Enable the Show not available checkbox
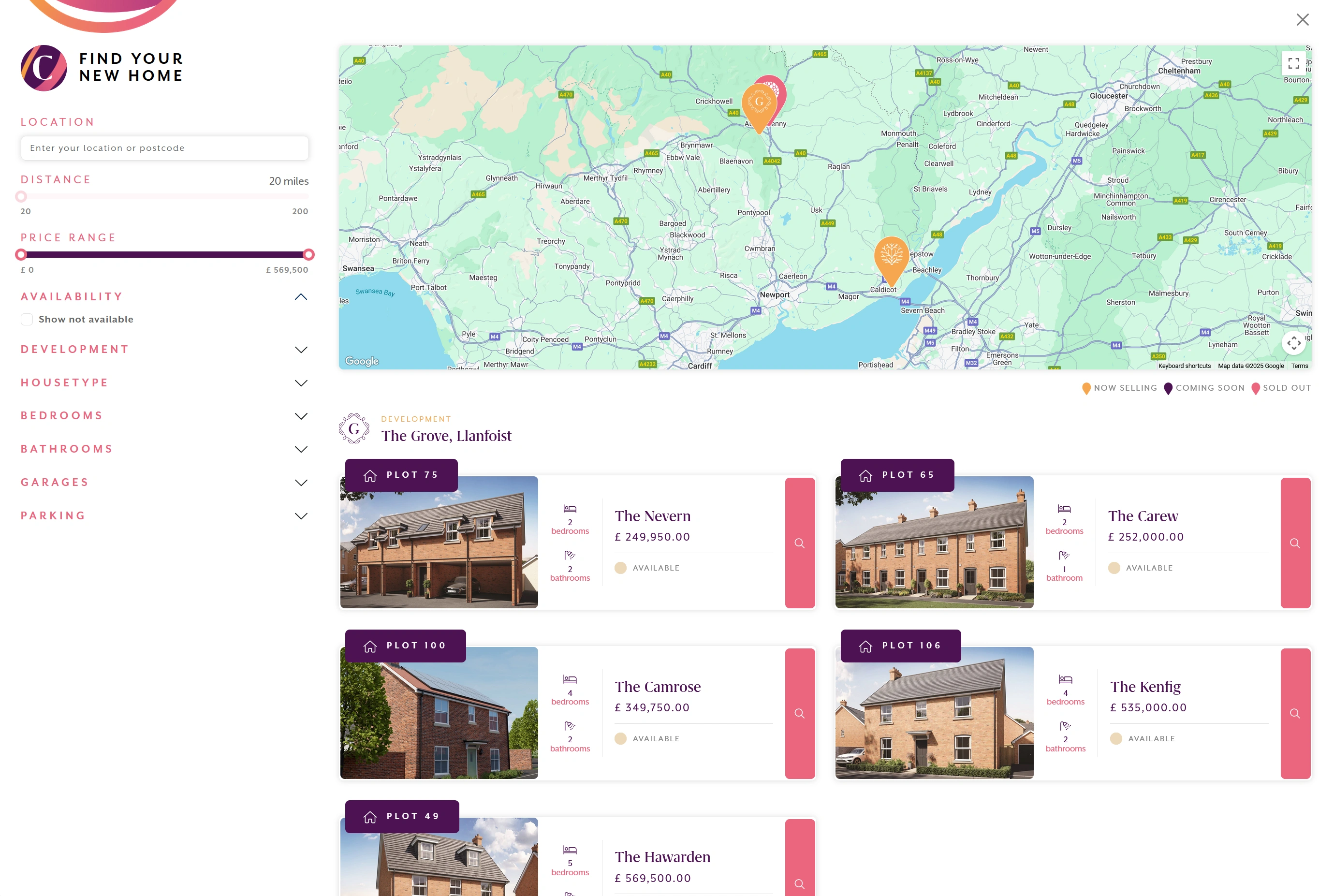Screen dimensions: 1319x896 tap(27, 319)
